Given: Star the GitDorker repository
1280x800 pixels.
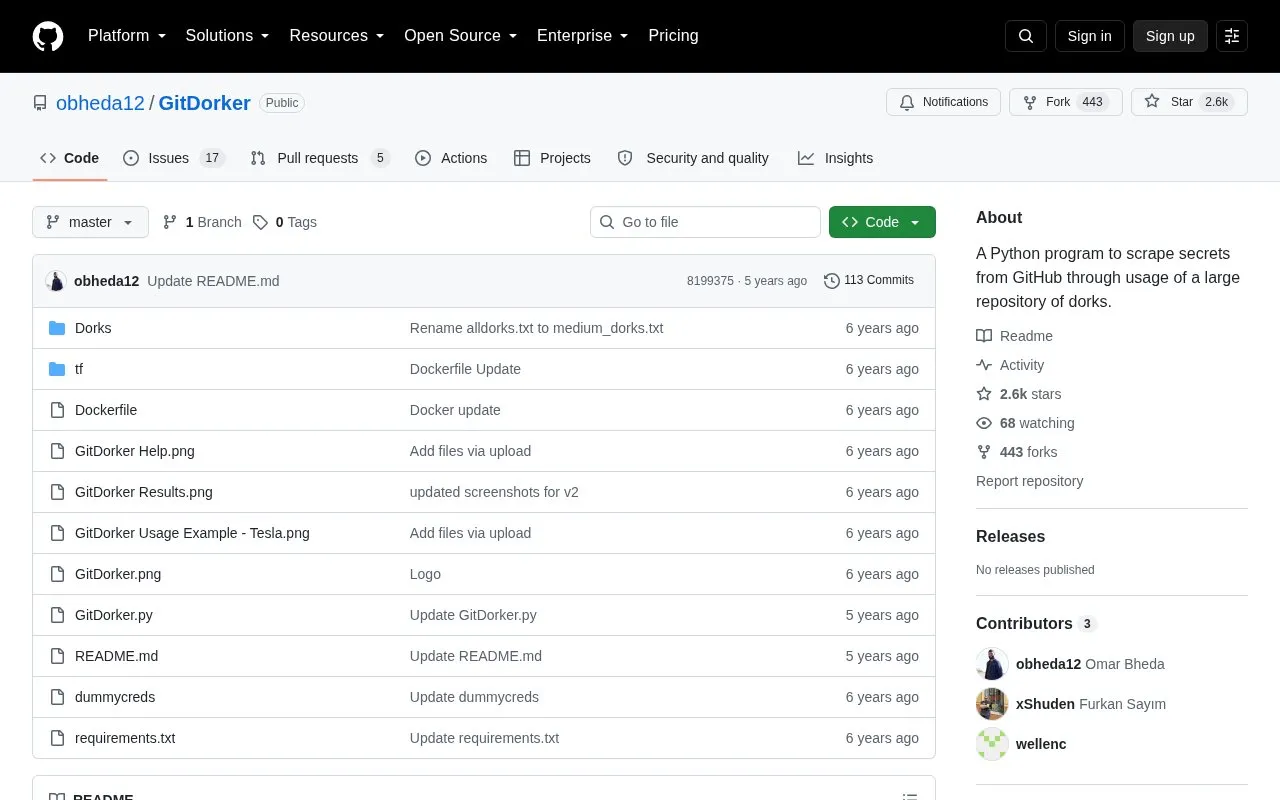Looking at the screenshot, I should pos(1189,102).
